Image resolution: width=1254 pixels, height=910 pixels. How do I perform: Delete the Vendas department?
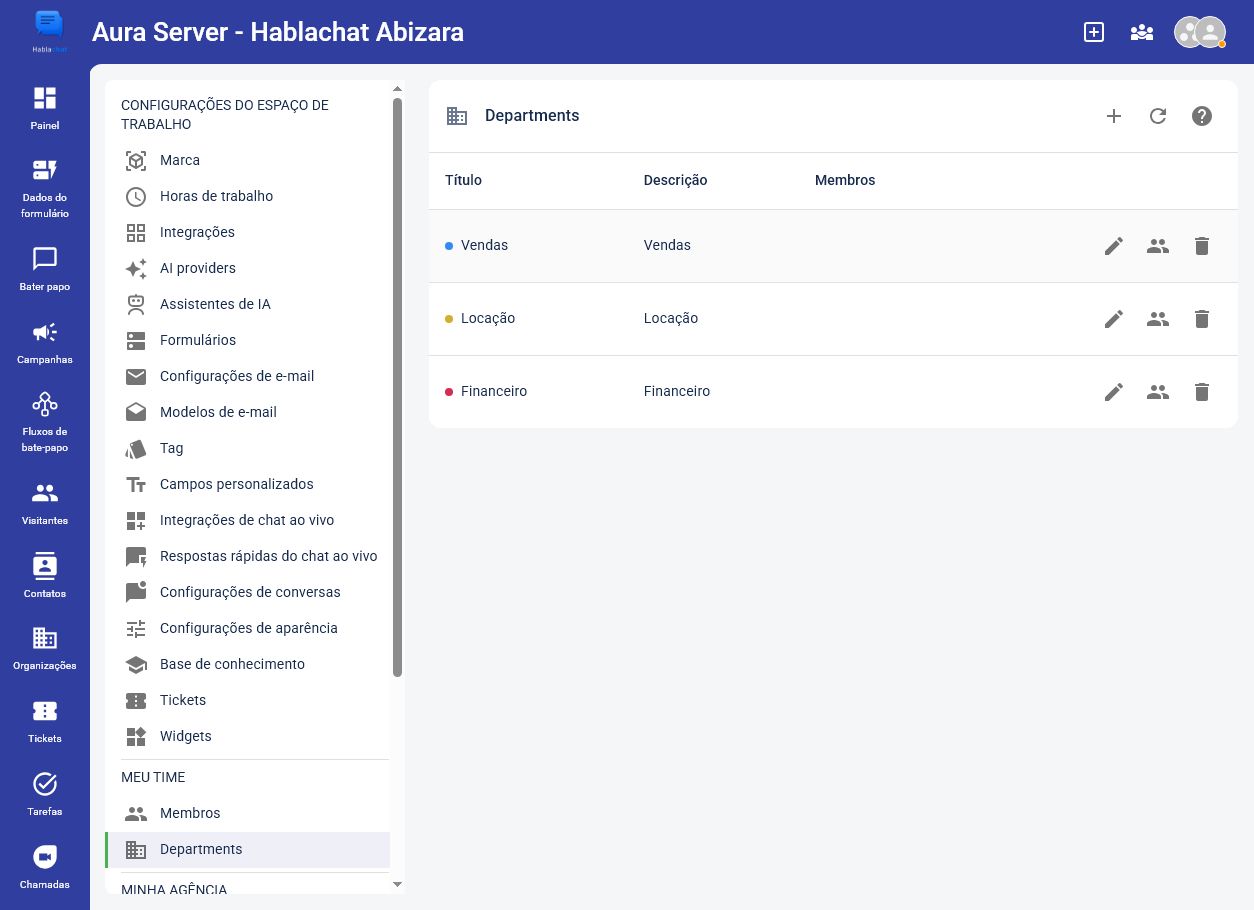tap(1202, 246)
